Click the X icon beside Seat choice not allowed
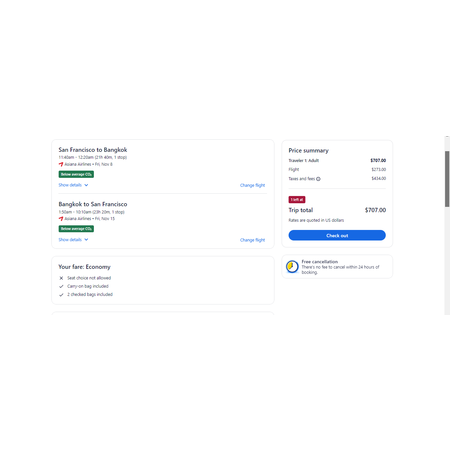This screenshot has width=450, height=450. (61, 278)
